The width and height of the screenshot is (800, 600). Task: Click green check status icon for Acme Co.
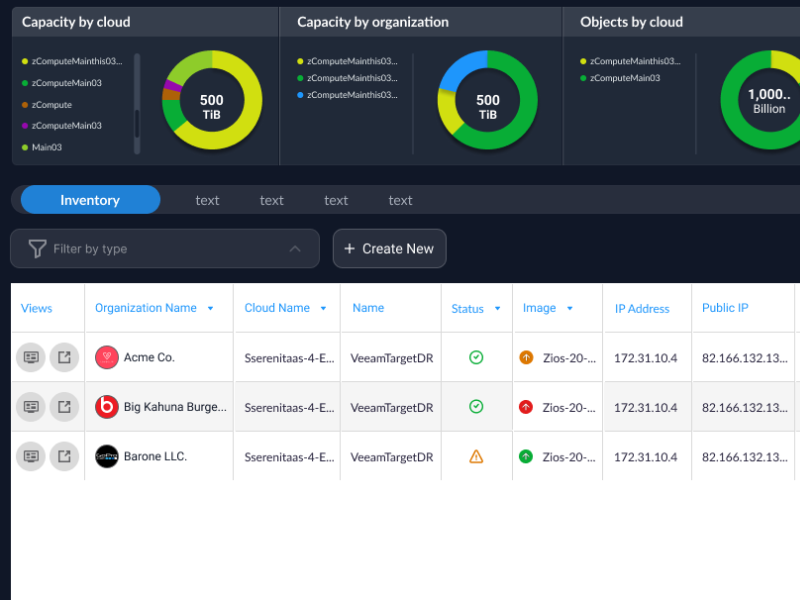pyautogui.click(x=476, y=357)
